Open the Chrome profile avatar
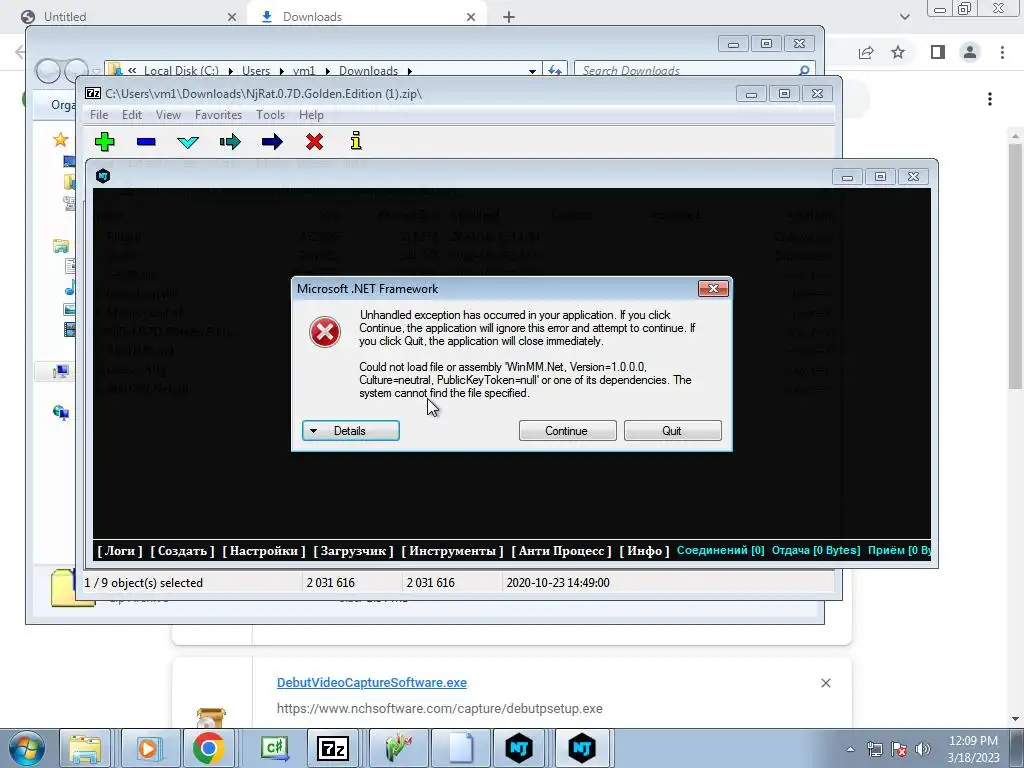1024x768 pixels. (970, 52)
